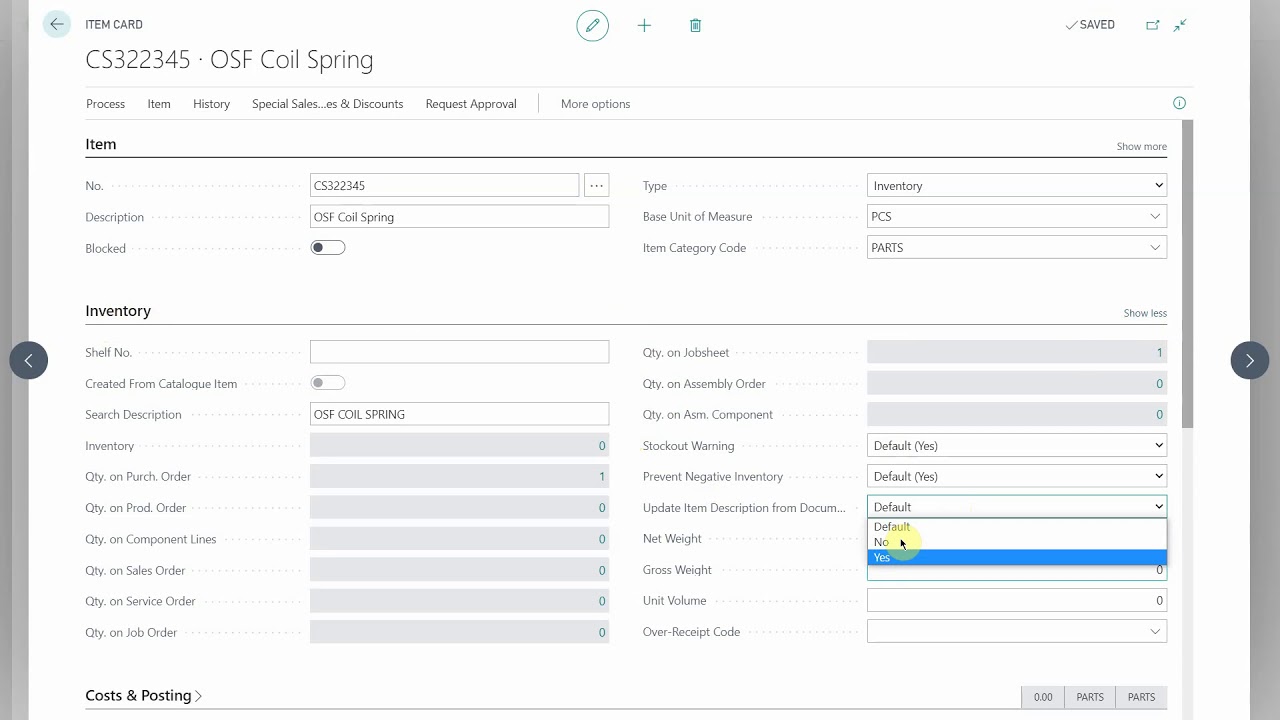Open Item Category Code dropdown

1155,247
